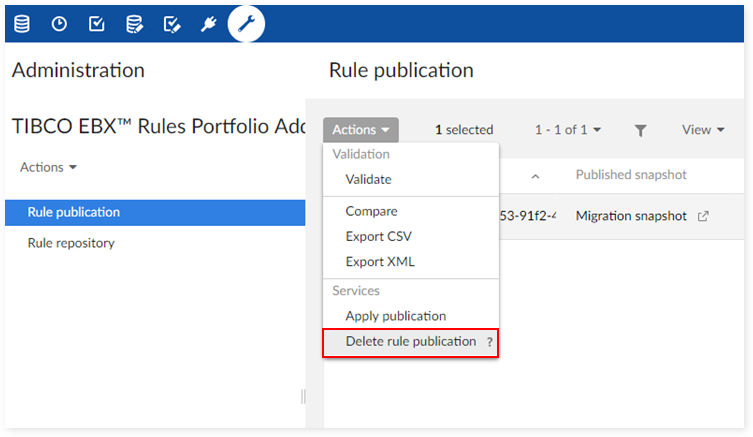Choose Compare menu entry
Screen dimensions: 753x437
(371, 211)
